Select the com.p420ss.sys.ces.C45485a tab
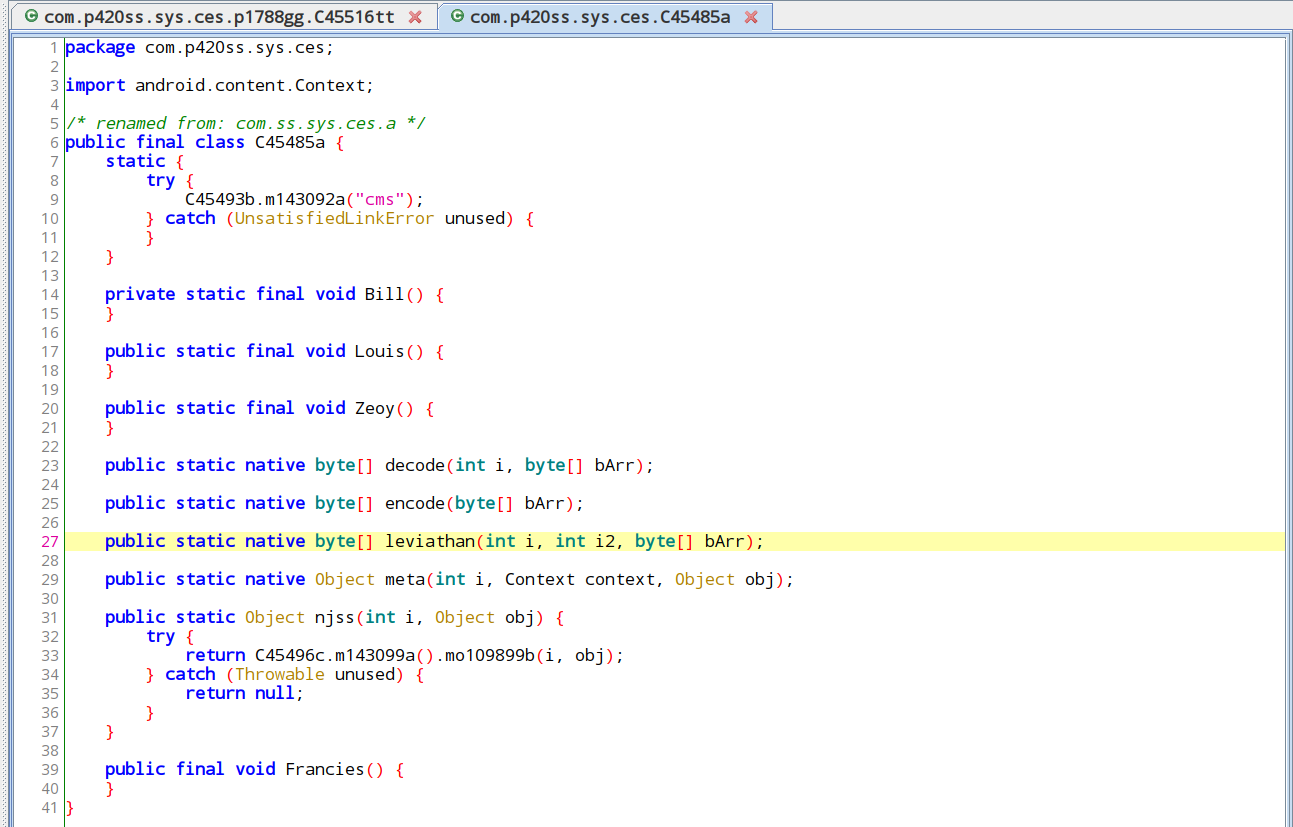Screen dimensions: 1293x827 click(600, 17)
